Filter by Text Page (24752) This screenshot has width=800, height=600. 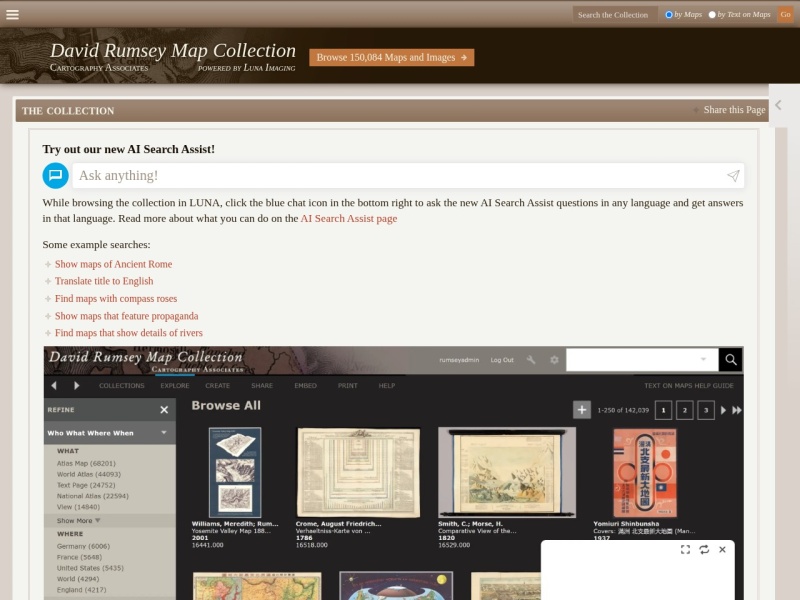click(x=86, y=485)
